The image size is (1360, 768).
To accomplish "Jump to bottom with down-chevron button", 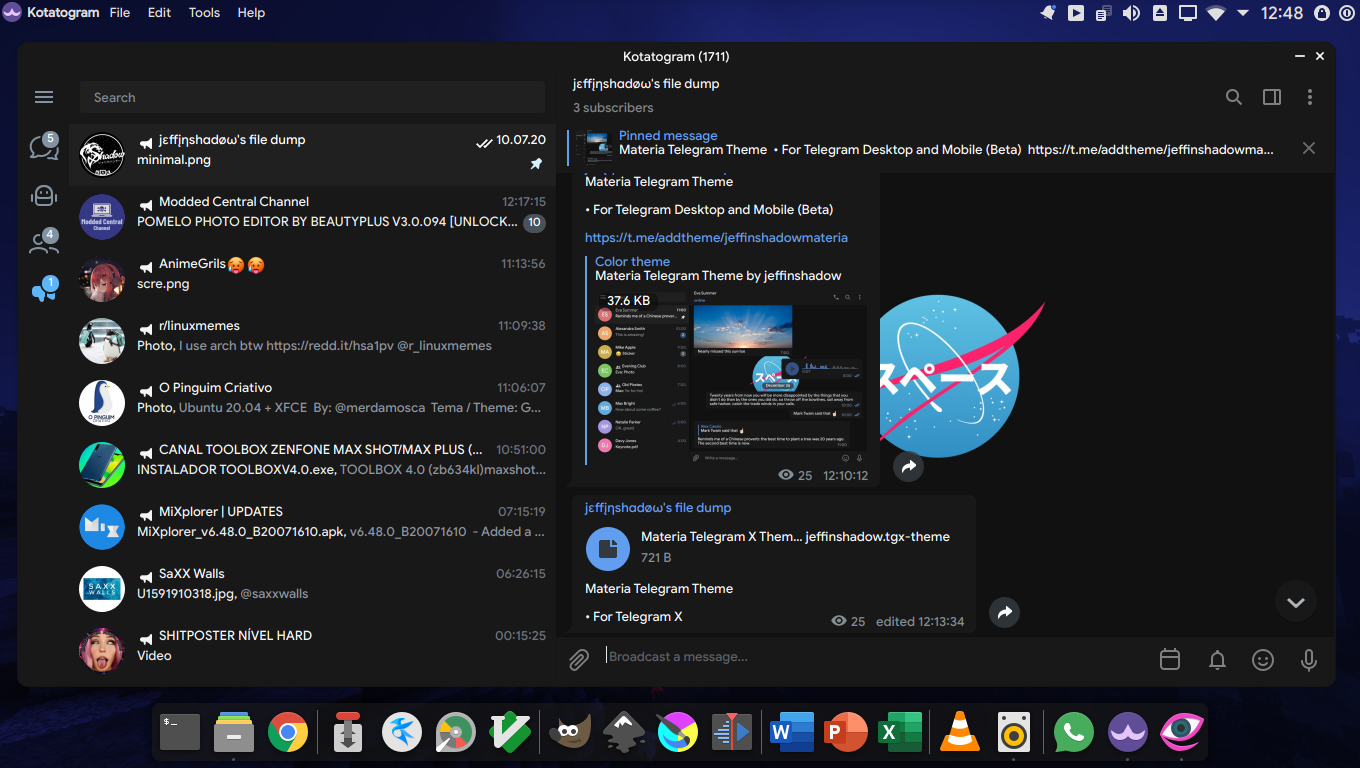I will [1296, 601].
